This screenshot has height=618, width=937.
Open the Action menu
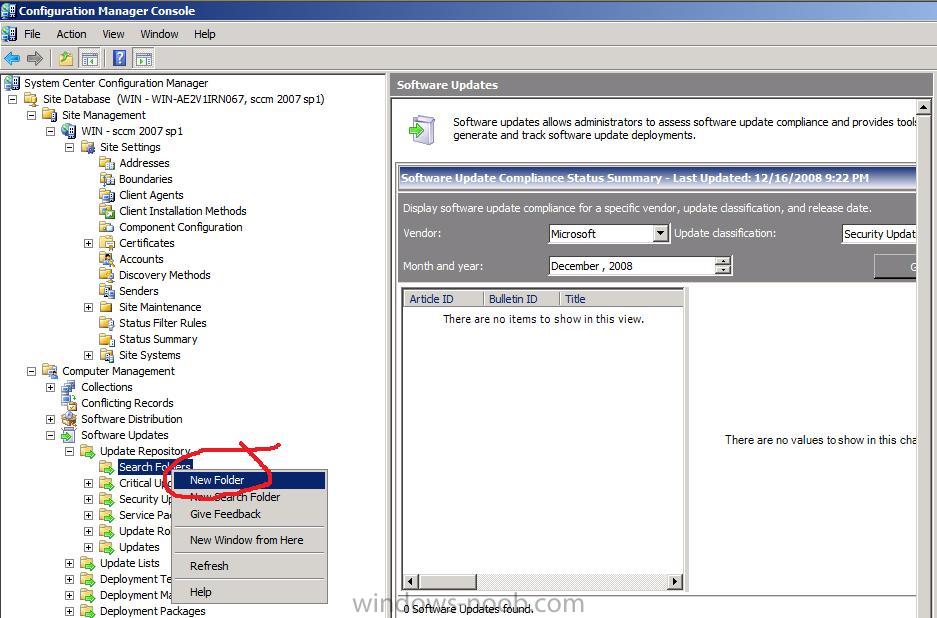[71, 34]
